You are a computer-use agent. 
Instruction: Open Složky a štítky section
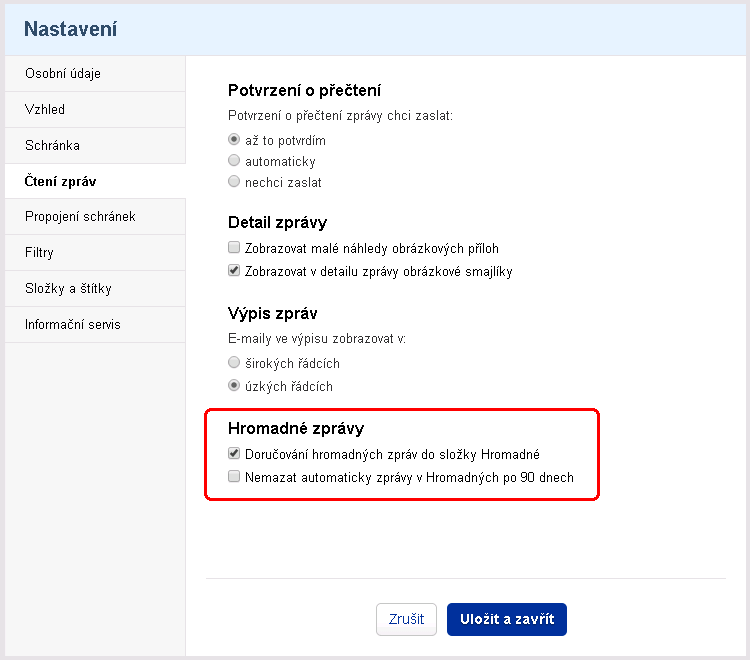(95, 288)
